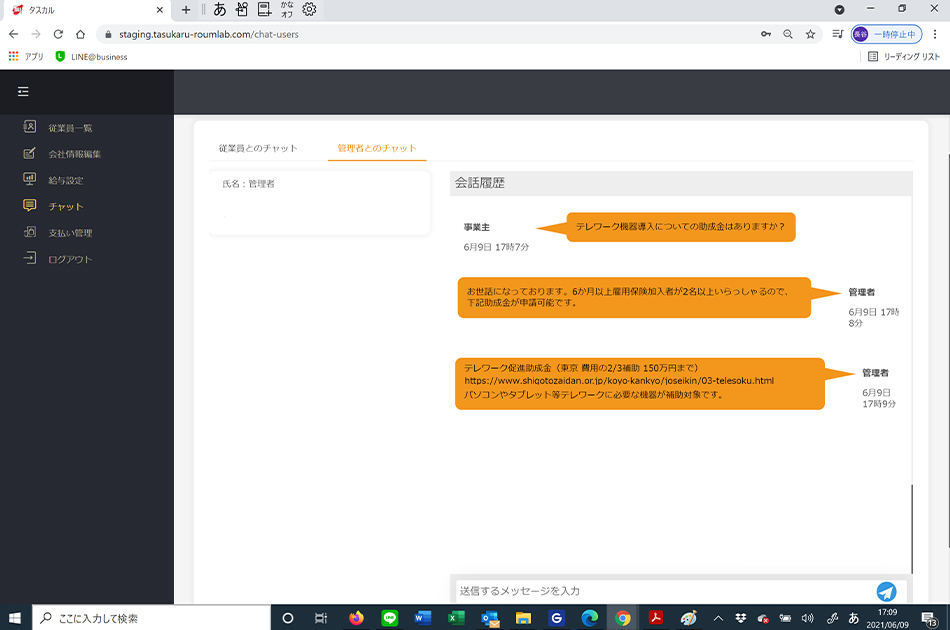Click the 会社情報編集 edit pencil icon
The image size is (950, 630).
[30, 153]
